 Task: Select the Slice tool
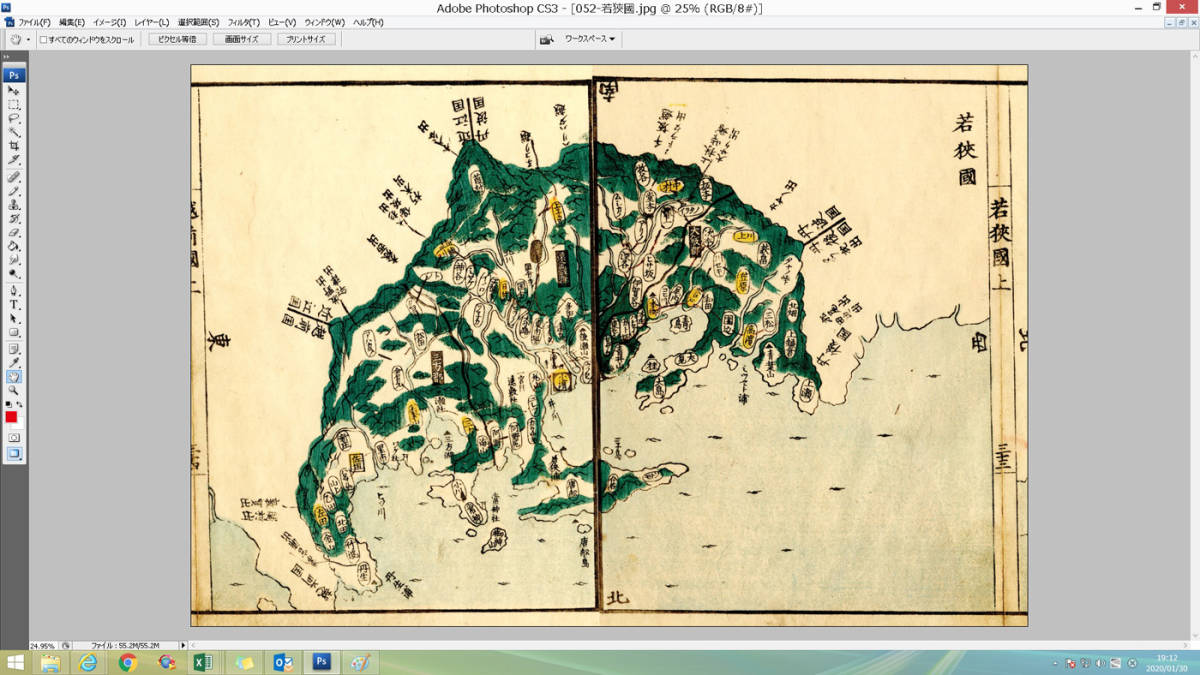(14, 160)
